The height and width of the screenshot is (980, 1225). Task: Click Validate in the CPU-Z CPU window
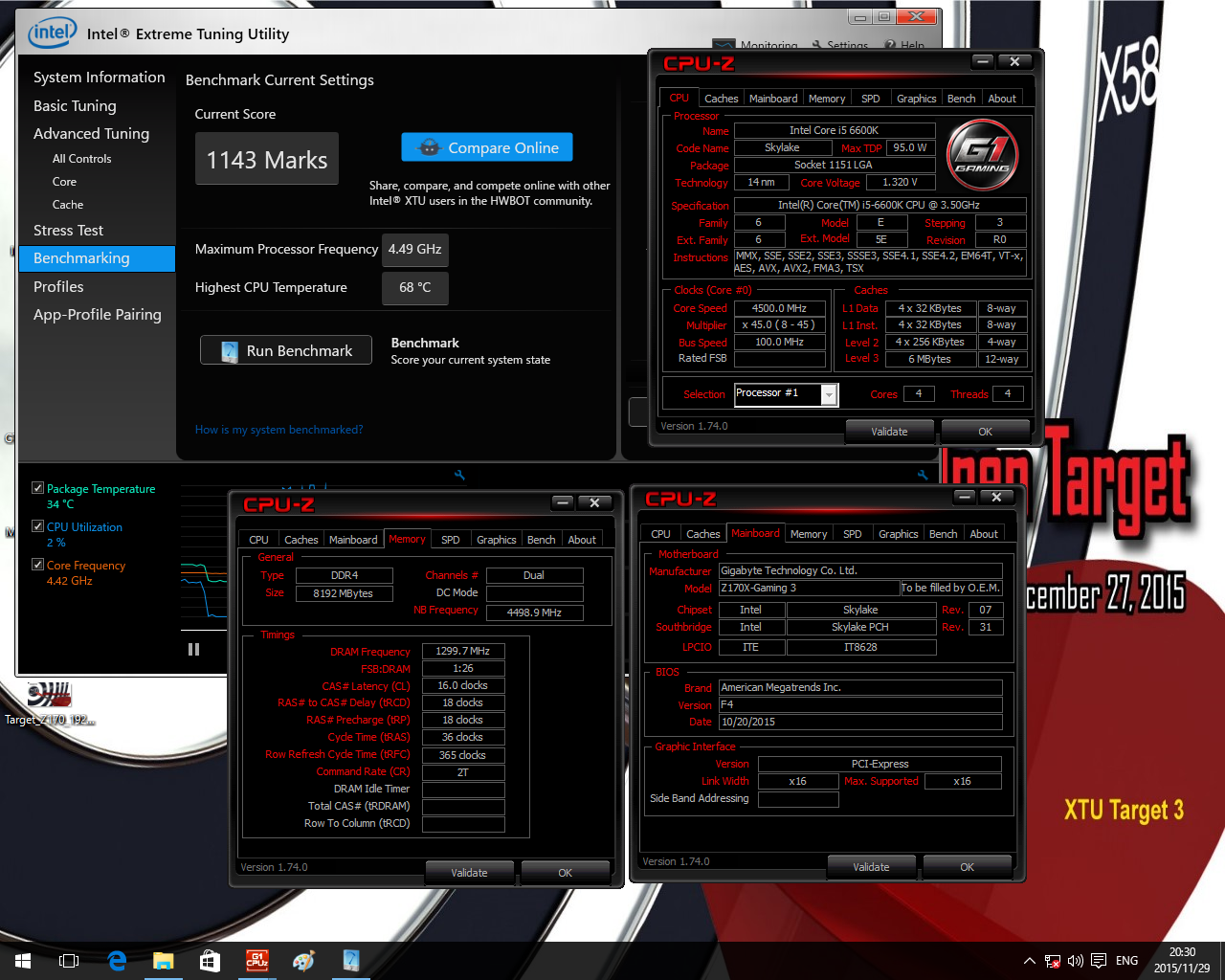pyautogui.click(x=889, y=432)
